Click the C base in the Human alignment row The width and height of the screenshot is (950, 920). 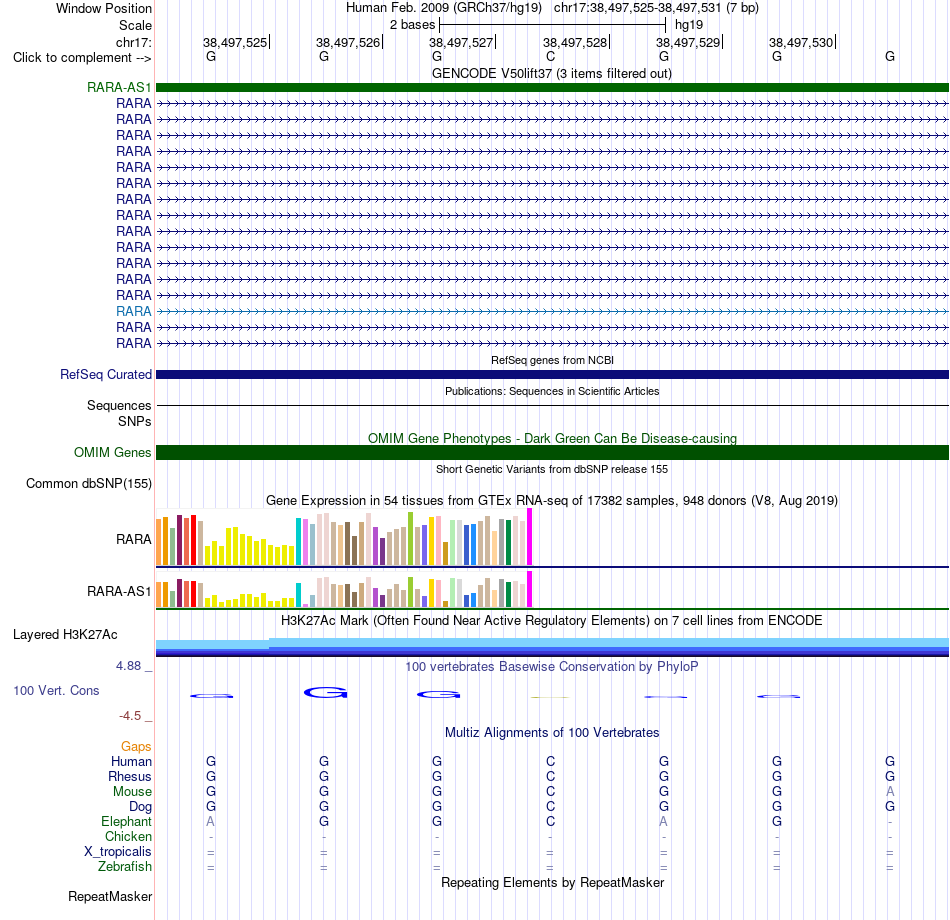coord(550,762)
